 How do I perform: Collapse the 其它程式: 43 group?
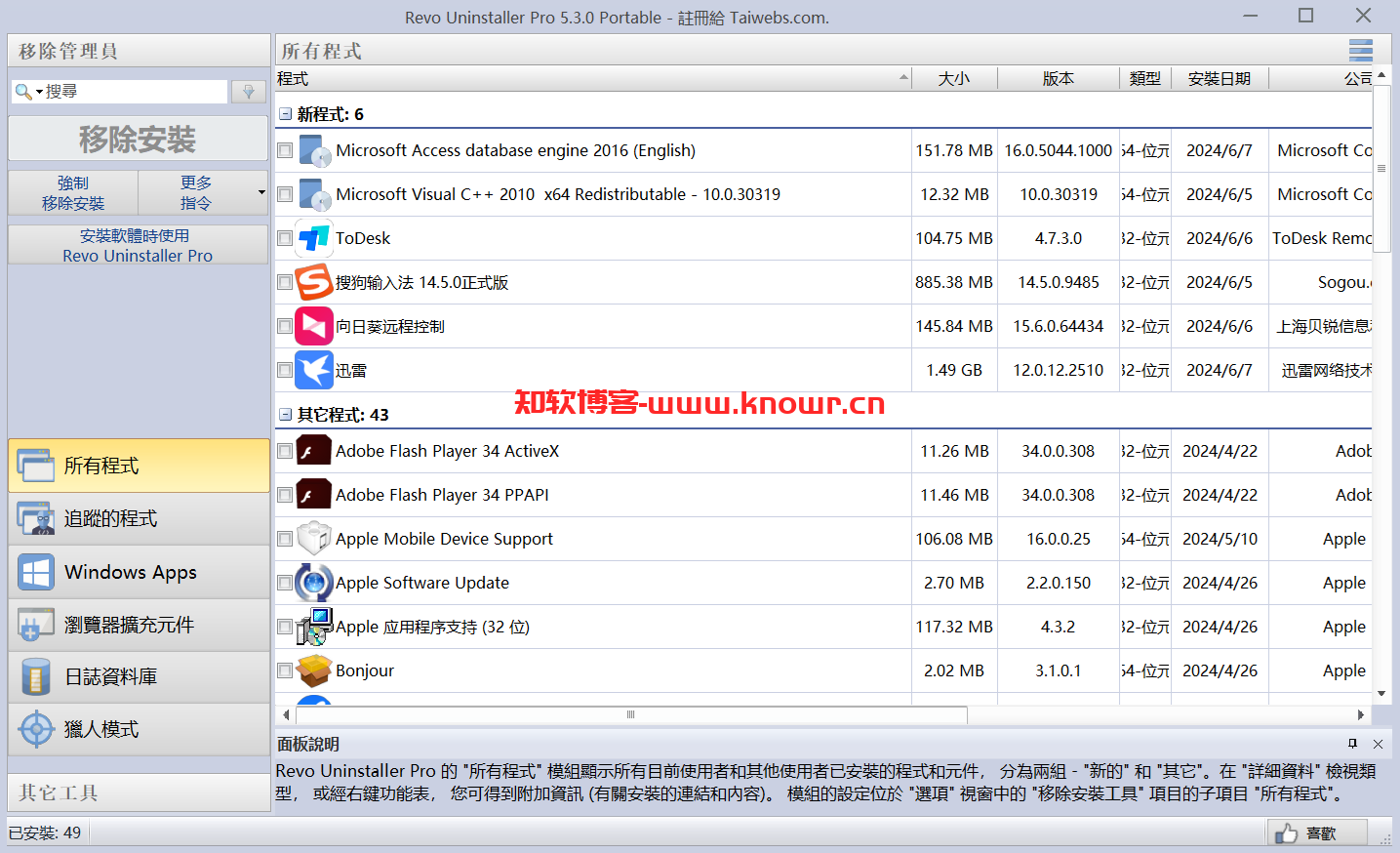[285, 415]
